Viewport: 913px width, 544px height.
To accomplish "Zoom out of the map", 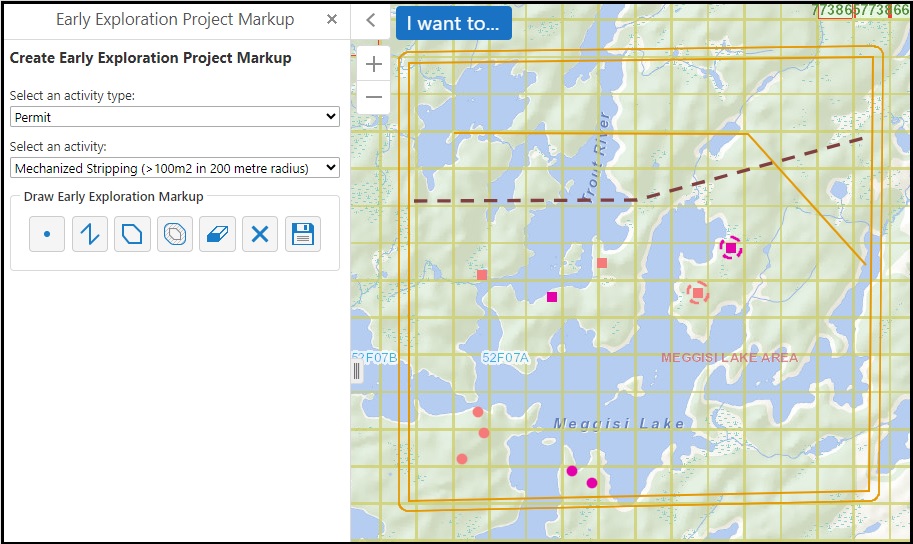I will 374,97.
